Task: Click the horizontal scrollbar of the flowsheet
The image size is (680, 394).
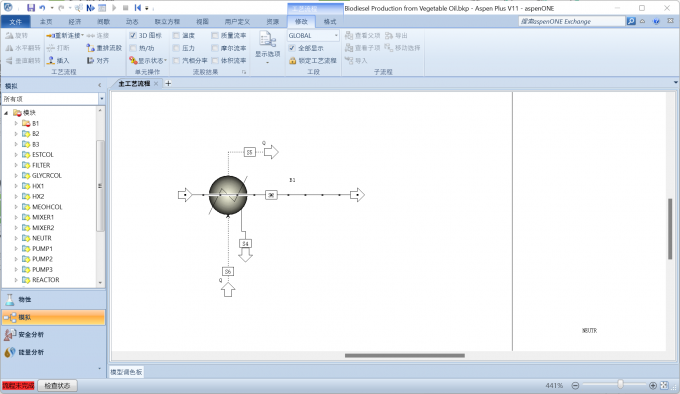Action: (x=405, y=355)
